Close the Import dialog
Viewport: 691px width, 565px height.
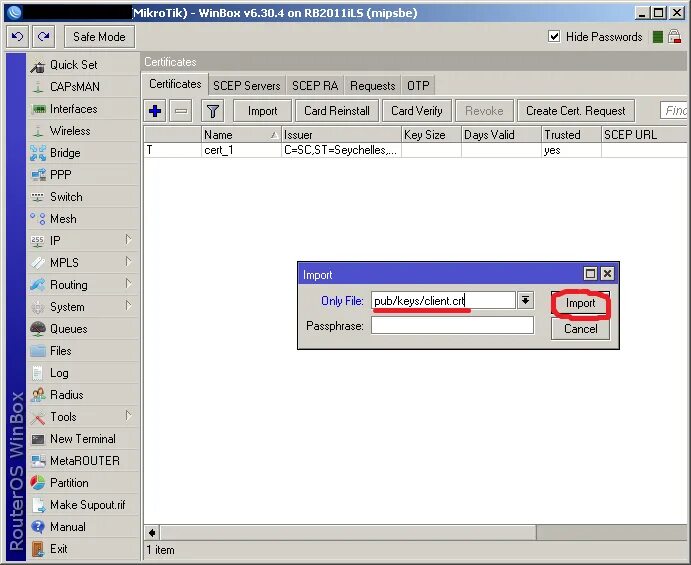tap(607, 274)
